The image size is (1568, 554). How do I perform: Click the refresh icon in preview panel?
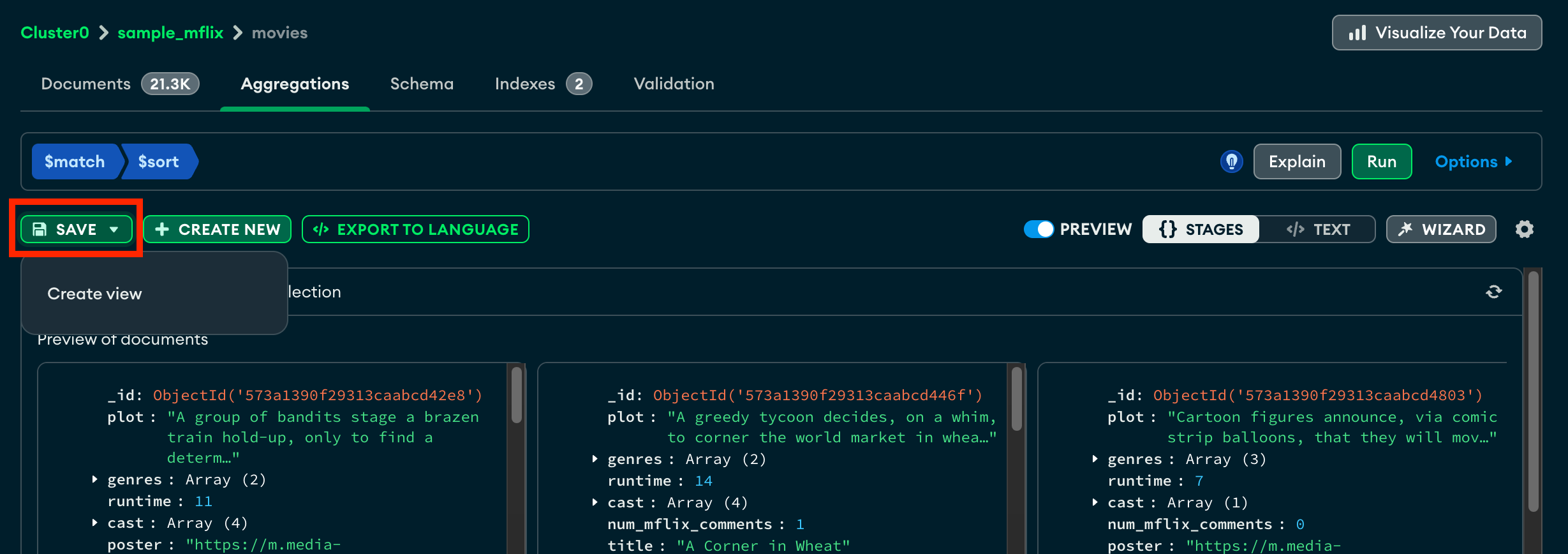point(1493,292)
